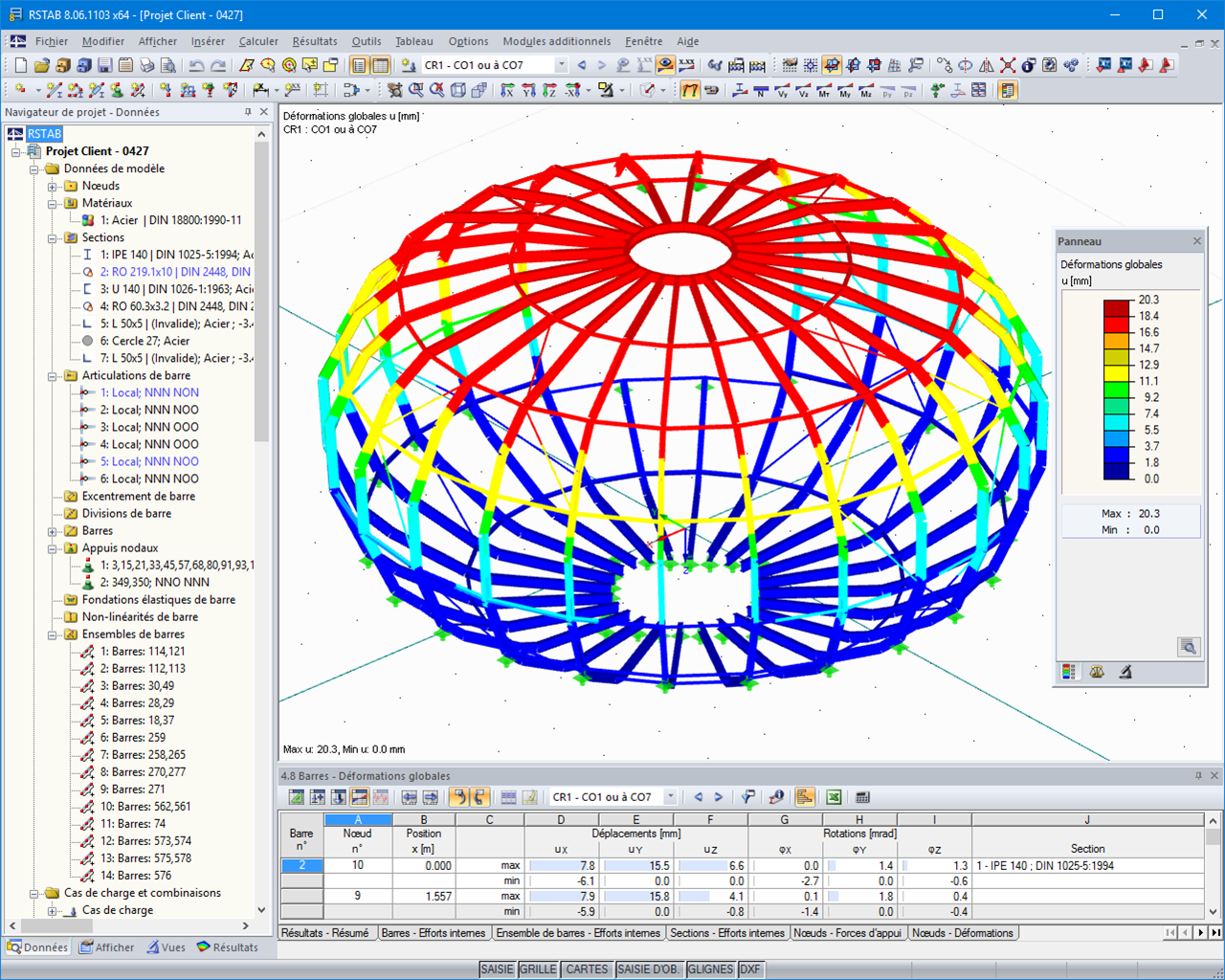The height and width of the screenshot is (980, 1225).
Task: Open the Résultats menu
Action: [x=315, y=41]
